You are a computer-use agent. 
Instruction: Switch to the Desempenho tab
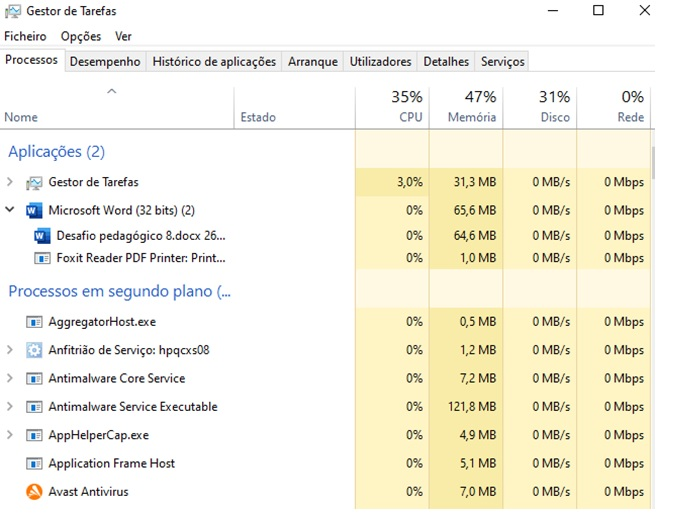coord(105,62)
